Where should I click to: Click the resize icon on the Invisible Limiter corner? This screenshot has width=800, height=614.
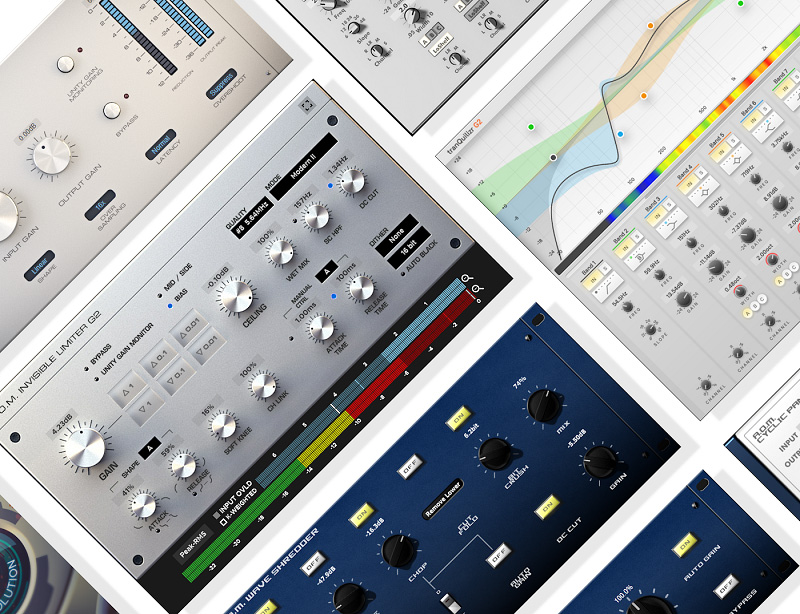[478, 301]
